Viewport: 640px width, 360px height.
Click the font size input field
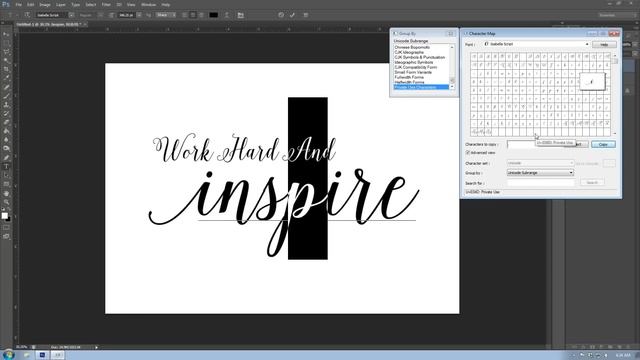126,15
